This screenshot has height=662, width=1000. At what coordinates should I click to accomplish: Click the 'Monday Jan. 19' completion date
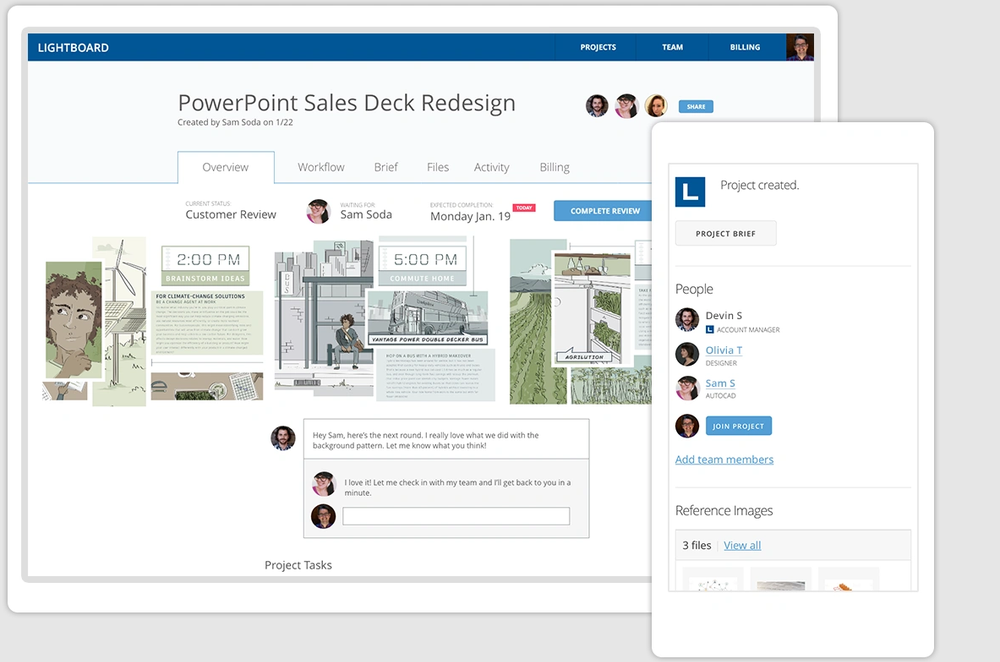pos(470,216)
